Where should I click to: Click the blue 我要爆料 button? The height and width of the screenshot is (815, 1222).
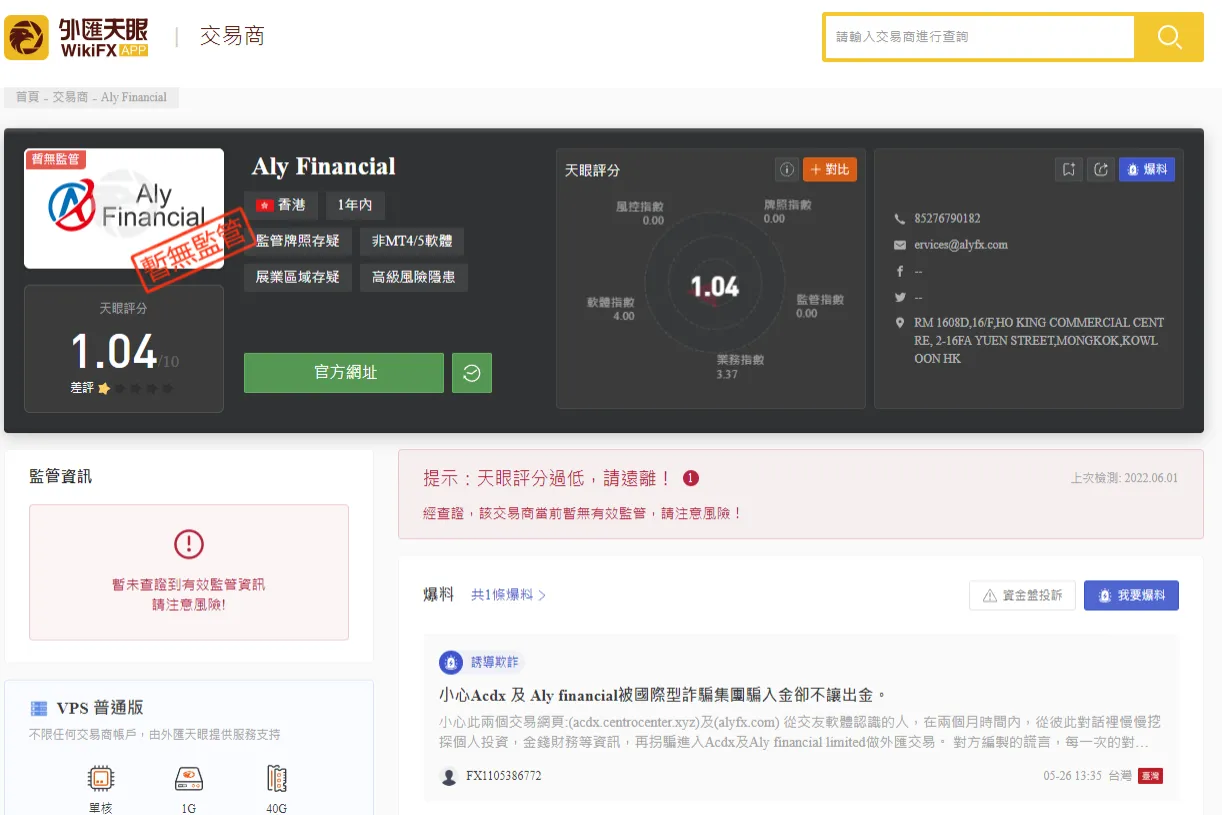click(1131, 595)
